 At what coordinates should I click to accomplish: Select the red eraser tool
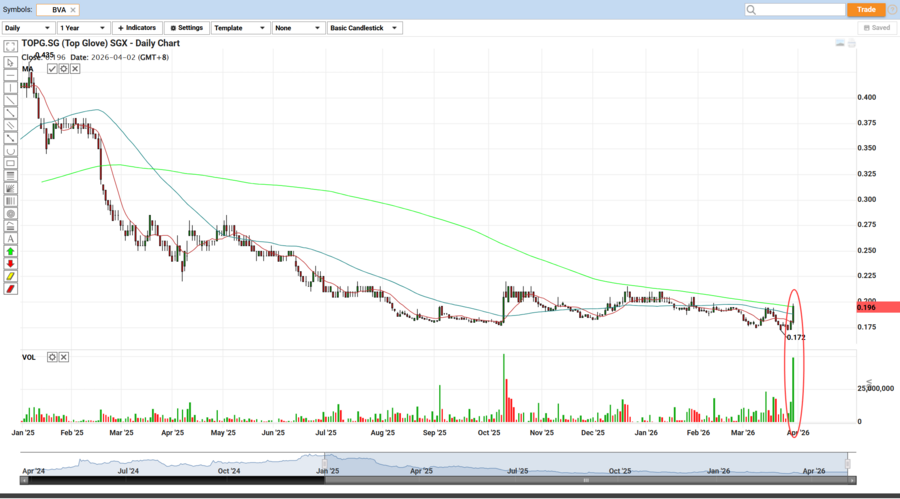point(10,289)
